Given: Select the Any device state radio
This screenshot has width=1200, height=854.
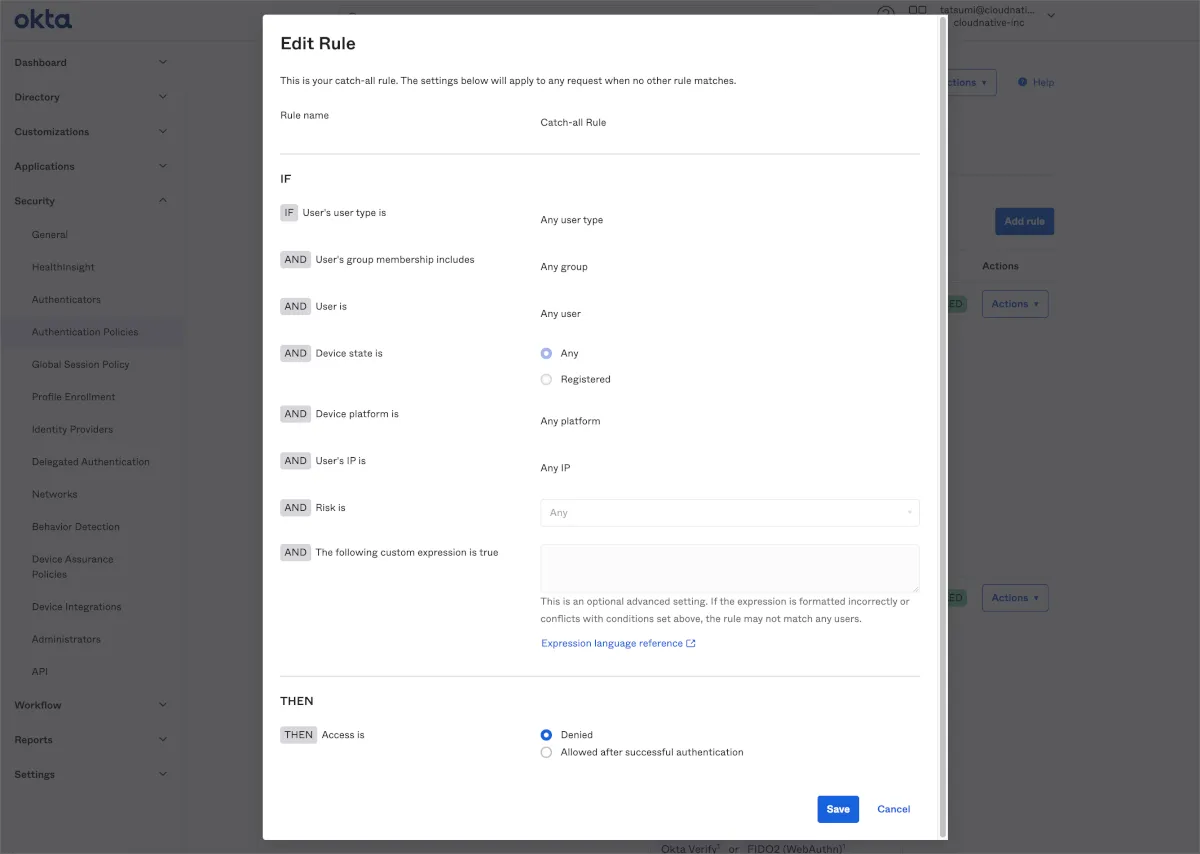Looking at the screenshot, I should pos(546,353).
